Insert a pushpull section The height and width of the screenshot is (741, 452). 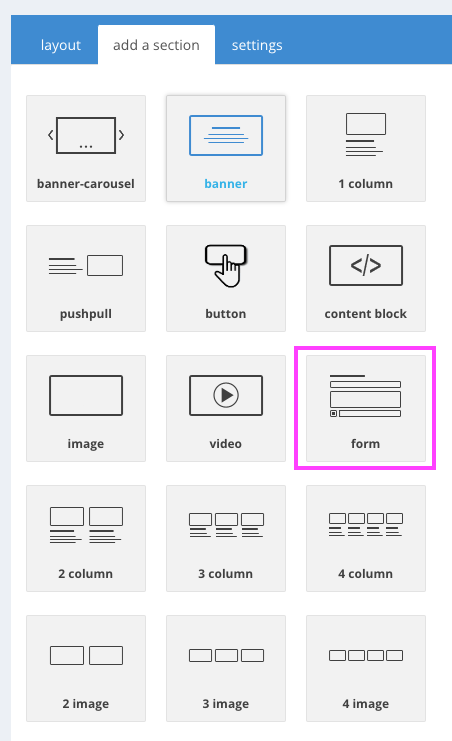point(86,278)
